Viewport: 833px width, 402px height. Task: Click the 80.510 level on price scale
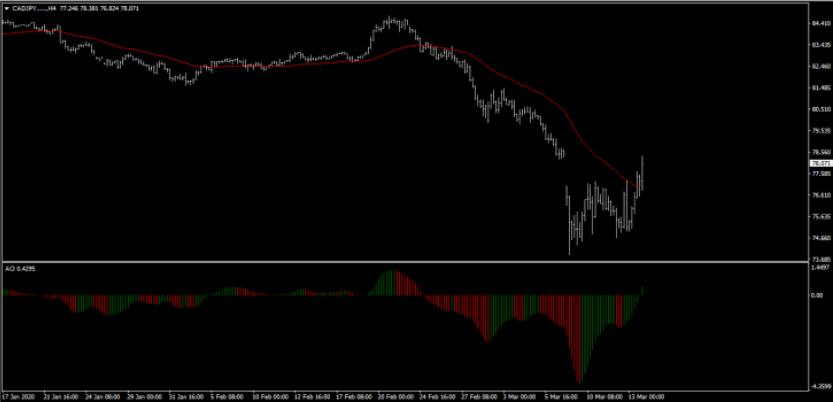tap(819, 109)
